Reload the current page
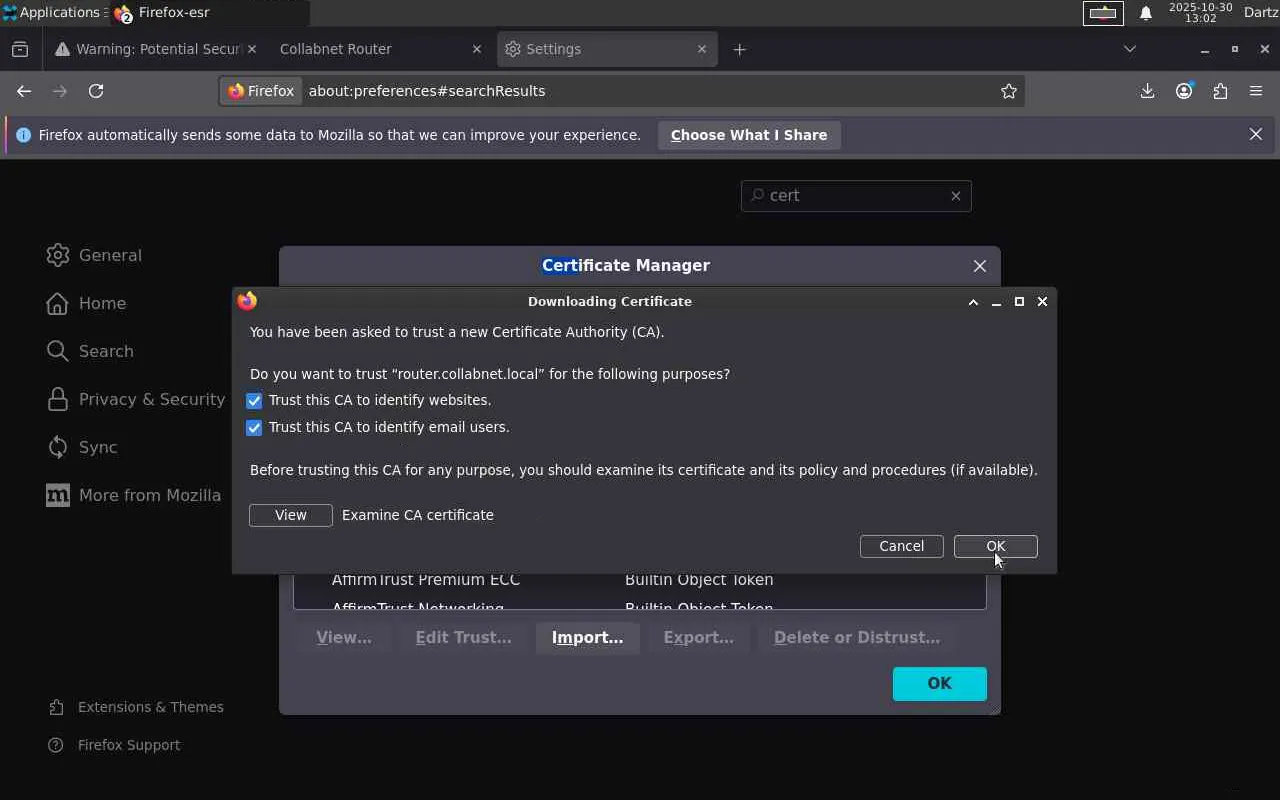The image size is (1280, 800). [96, 91]
